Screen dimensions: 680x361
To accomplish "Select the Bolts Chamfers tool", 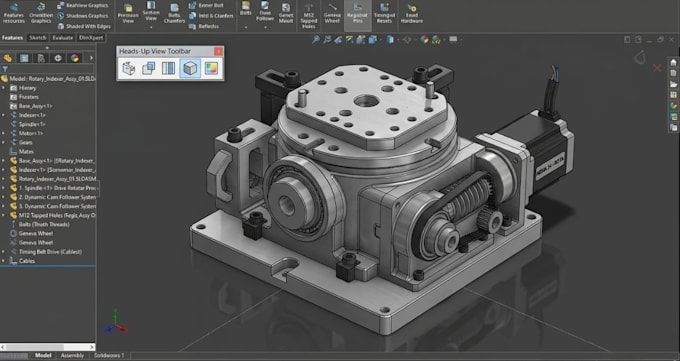I will point(174,14).
